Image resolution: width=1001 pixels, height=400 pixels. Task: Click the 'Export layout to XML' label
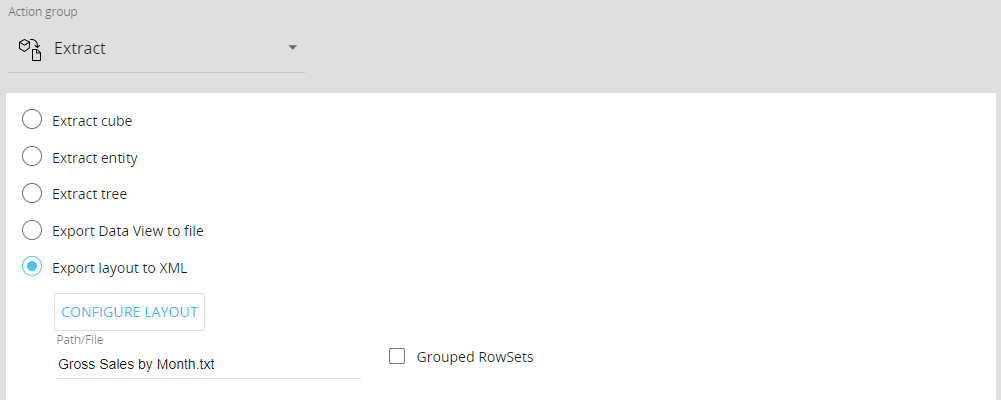pyautogui.click(x=119, y=268)
